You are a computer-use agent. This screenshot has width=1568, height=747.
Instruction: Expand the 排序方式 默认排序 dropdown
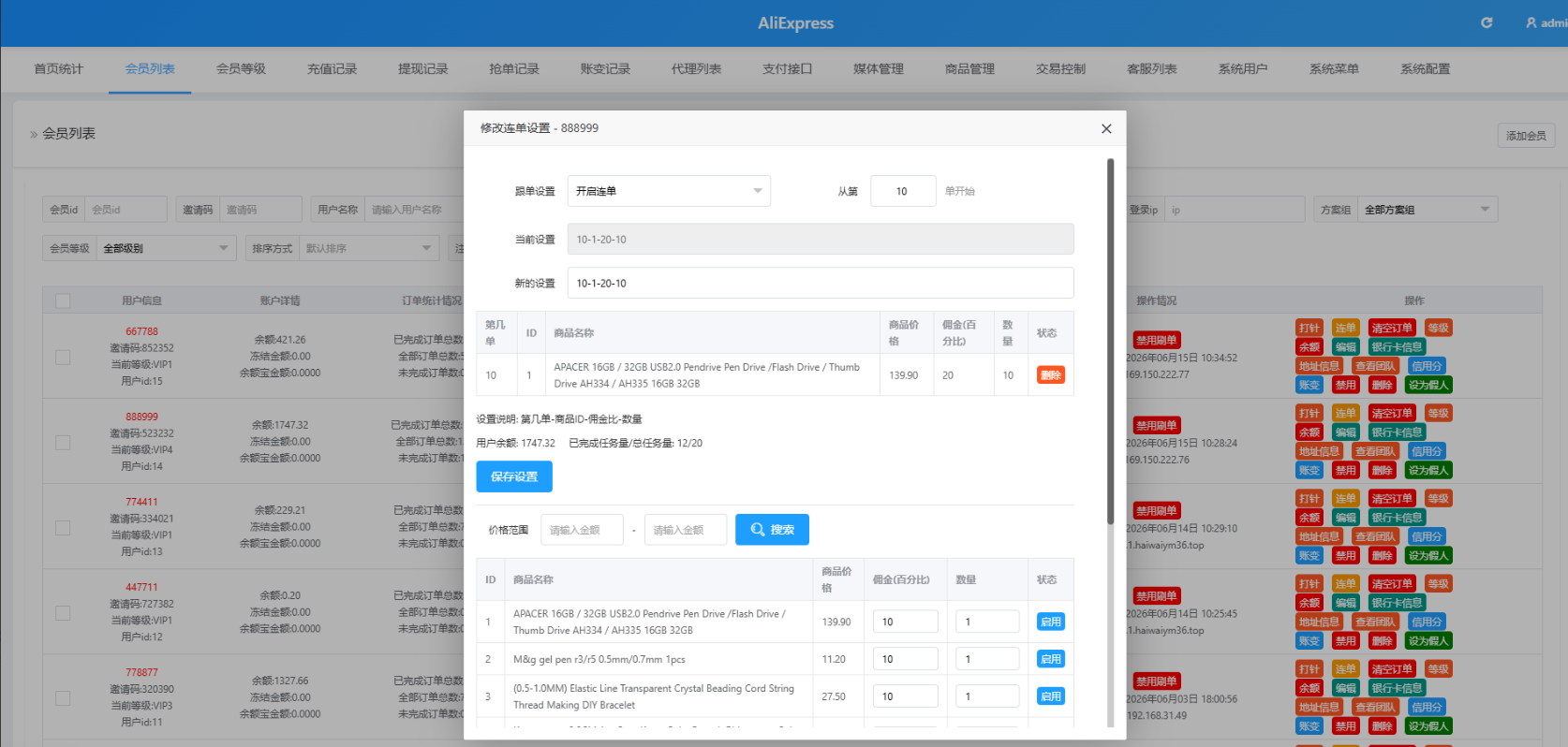369,248
